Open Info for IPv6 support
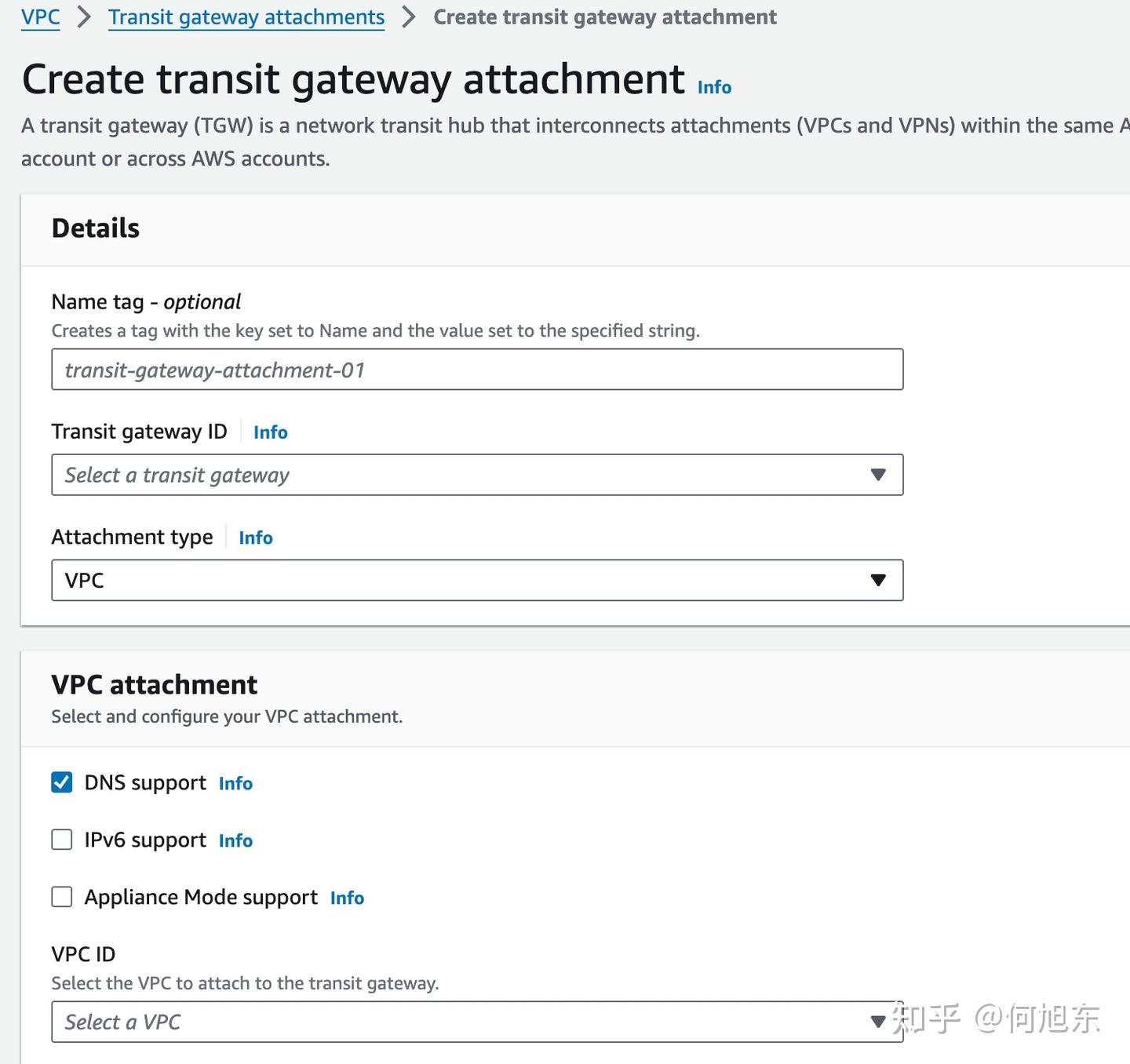The width and height of the screenshot is (1130, 1064). [235, 840]
